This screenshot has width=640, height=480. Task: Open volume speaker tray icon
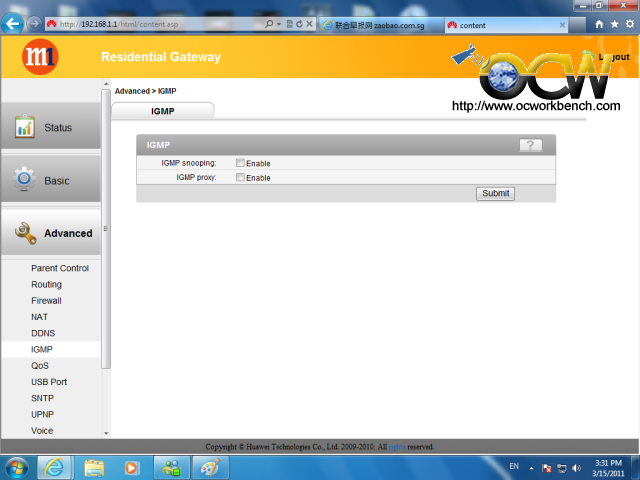[x=576, y=468]
